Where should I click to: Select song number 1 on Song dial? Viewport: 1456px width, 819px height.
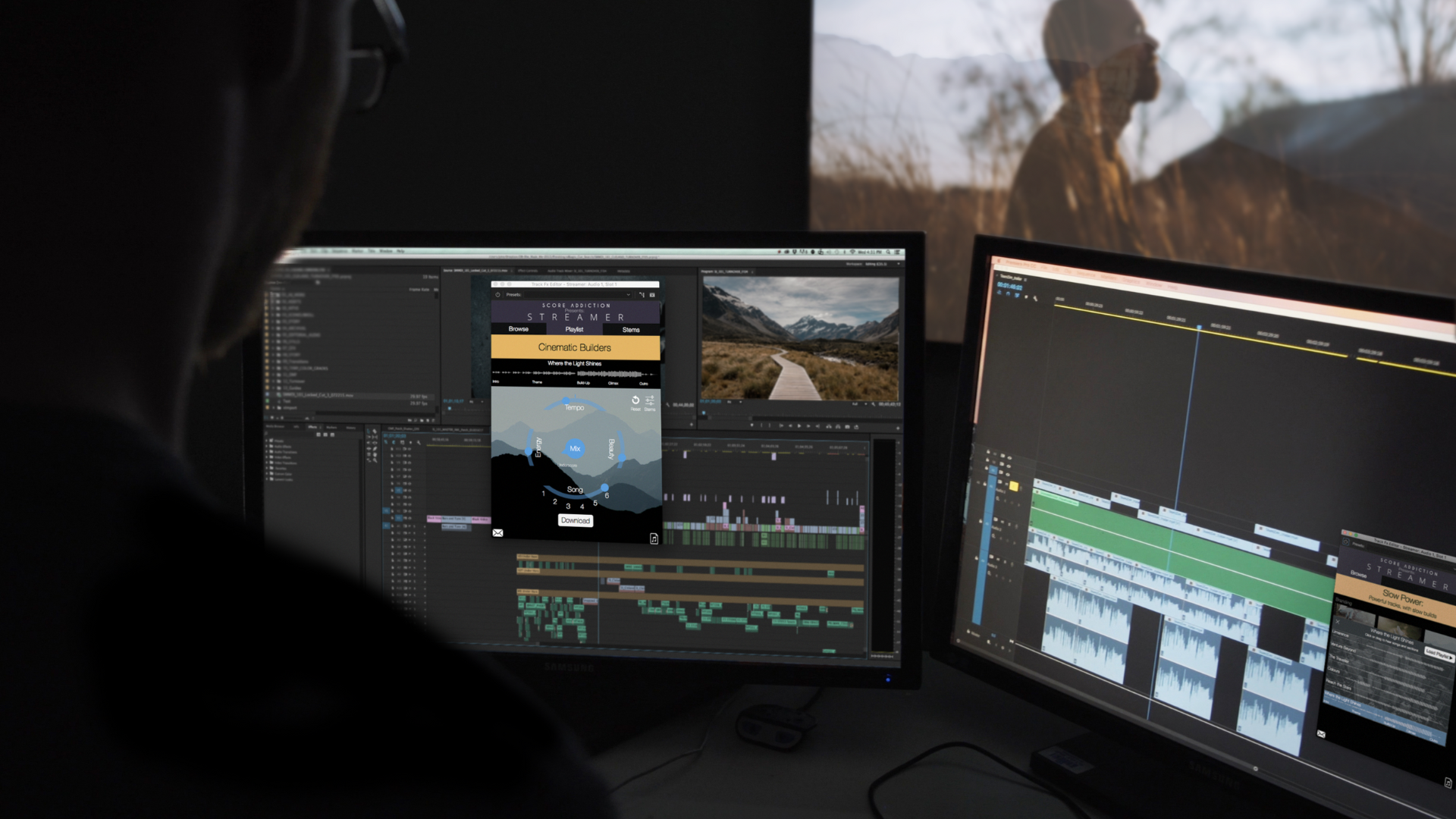point(544,494)
